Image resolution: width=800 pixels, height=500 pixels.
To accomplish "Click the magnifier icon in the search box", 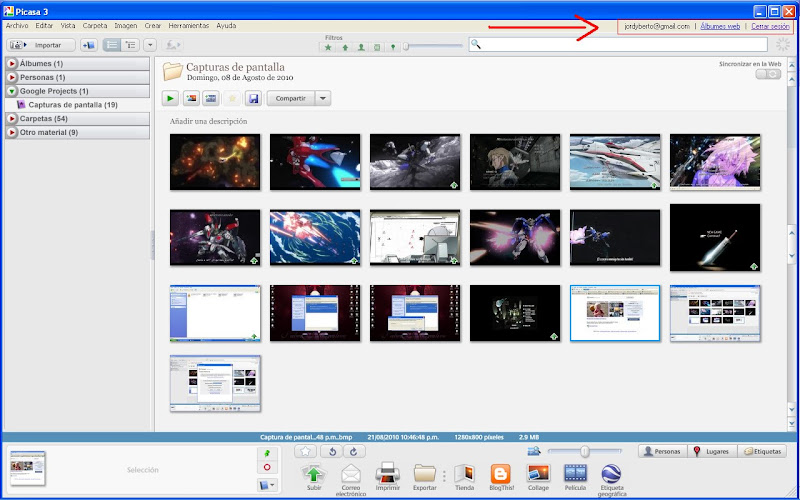I will [476, 45].
